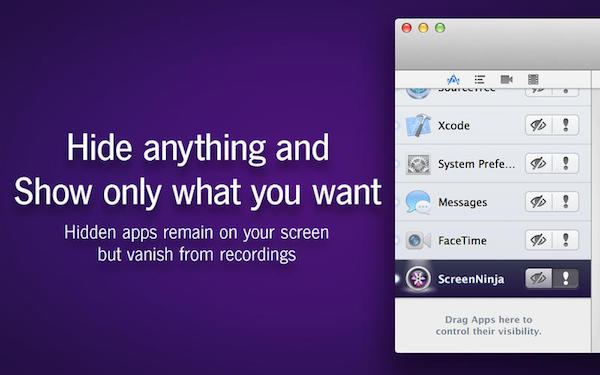Viewport: 600px width, 375px height.
Task: Select the Xcode row label
Action: tap(454, 126)
